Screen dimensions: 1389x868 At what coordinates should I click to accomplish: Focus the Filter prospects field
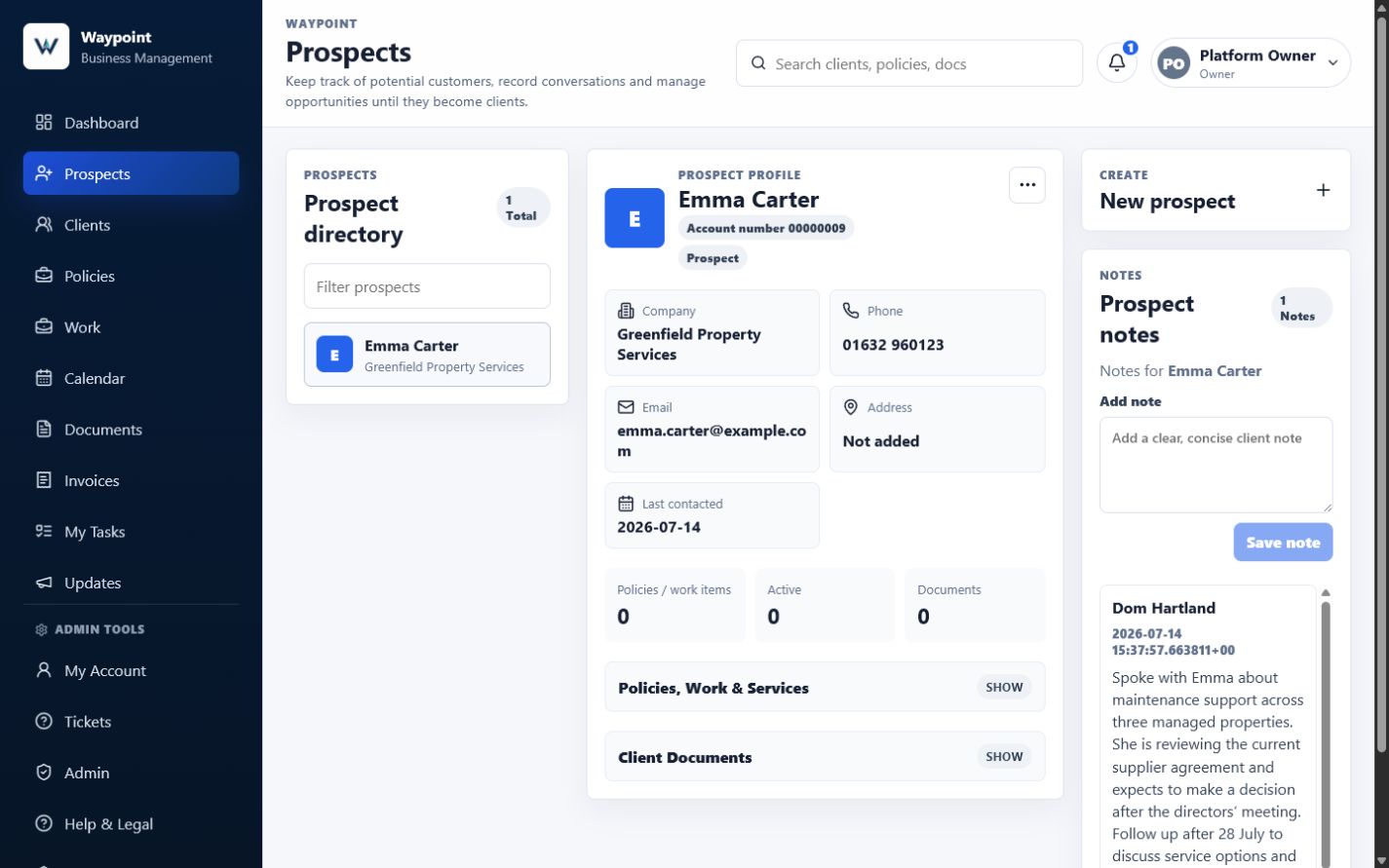427,286
